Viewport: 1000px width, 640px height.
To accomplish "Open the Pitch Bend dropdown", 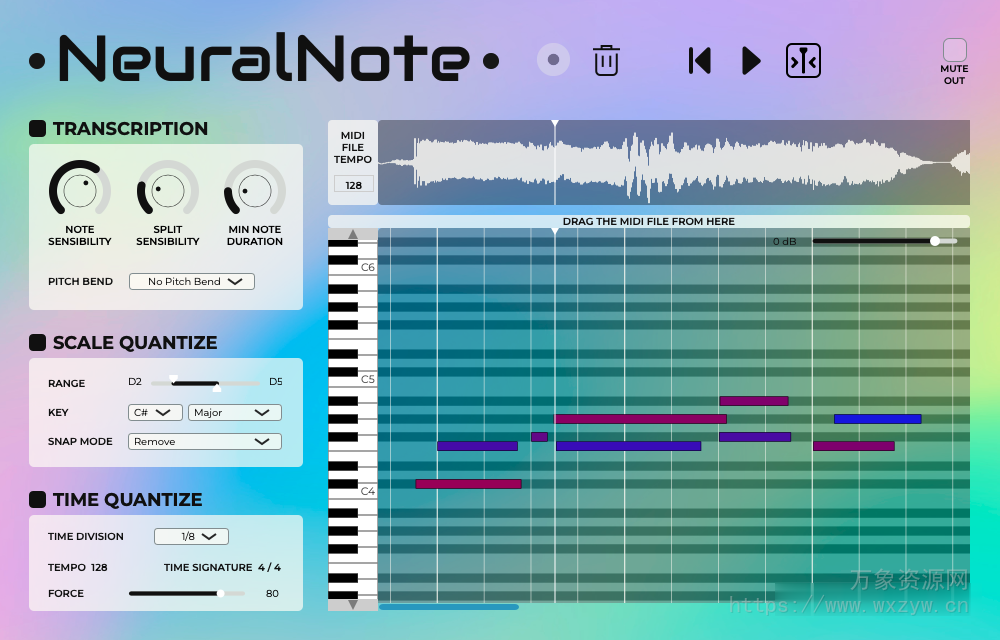I will (191, 281).
